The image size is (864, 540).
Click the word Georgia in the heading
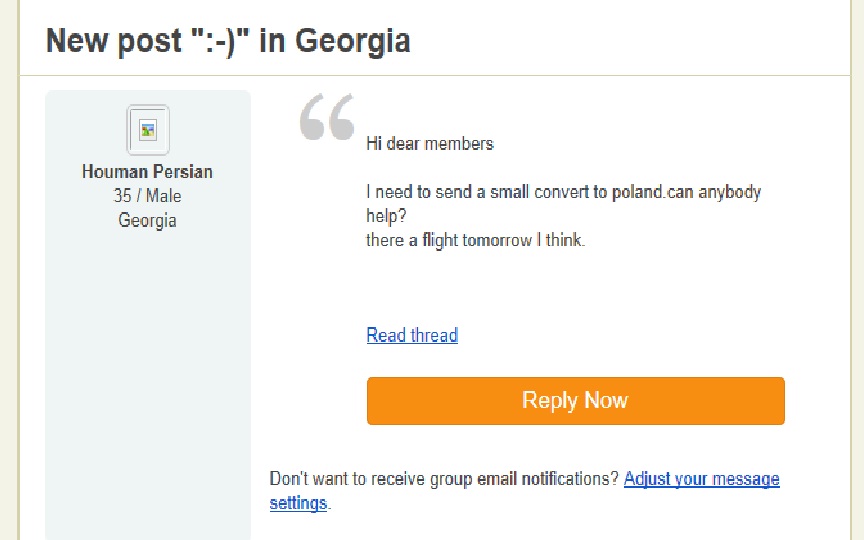tap(352, 41)
